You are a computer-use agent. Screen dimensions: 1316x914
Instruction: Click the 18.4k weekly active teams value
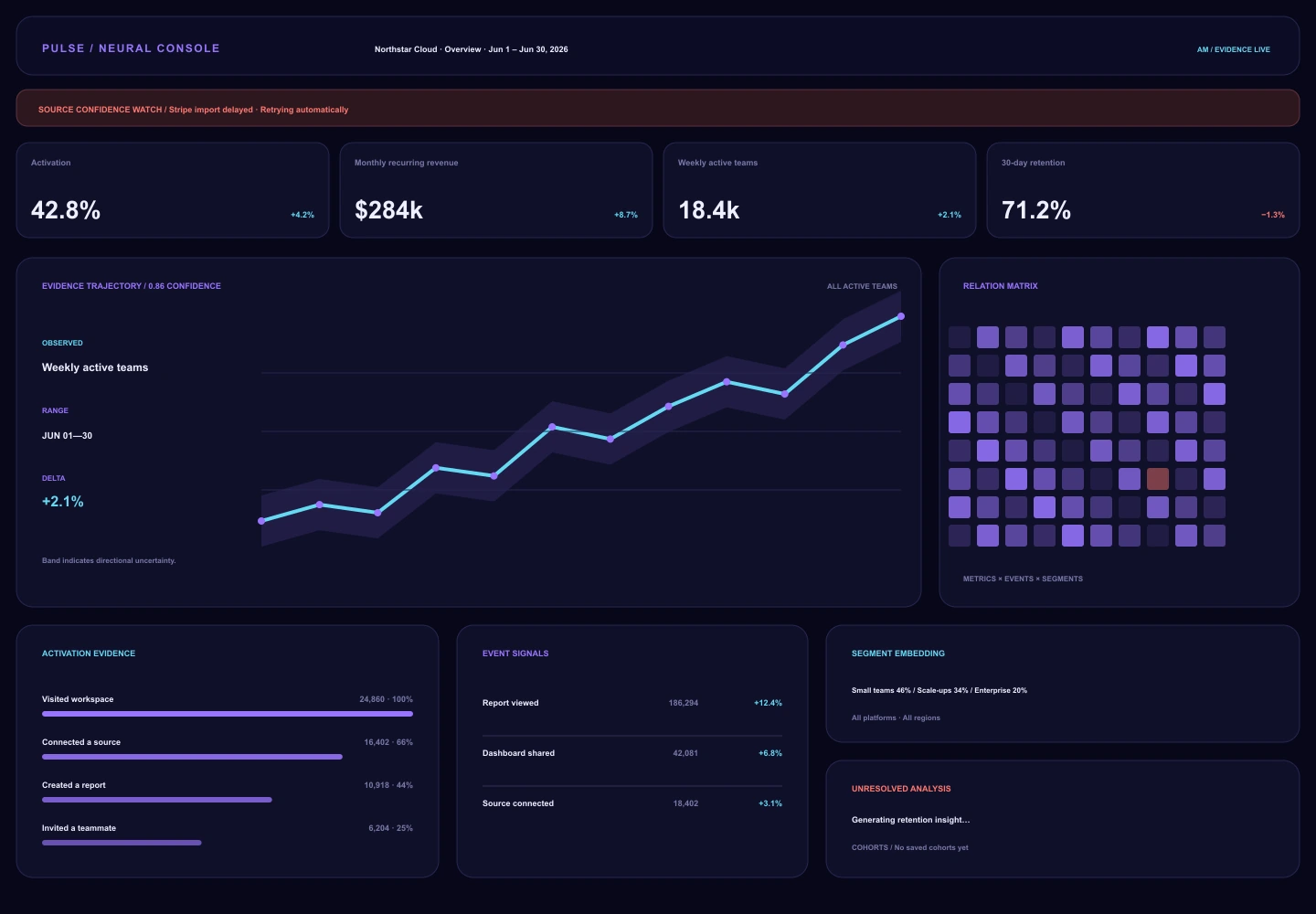[x=708, y=210]
